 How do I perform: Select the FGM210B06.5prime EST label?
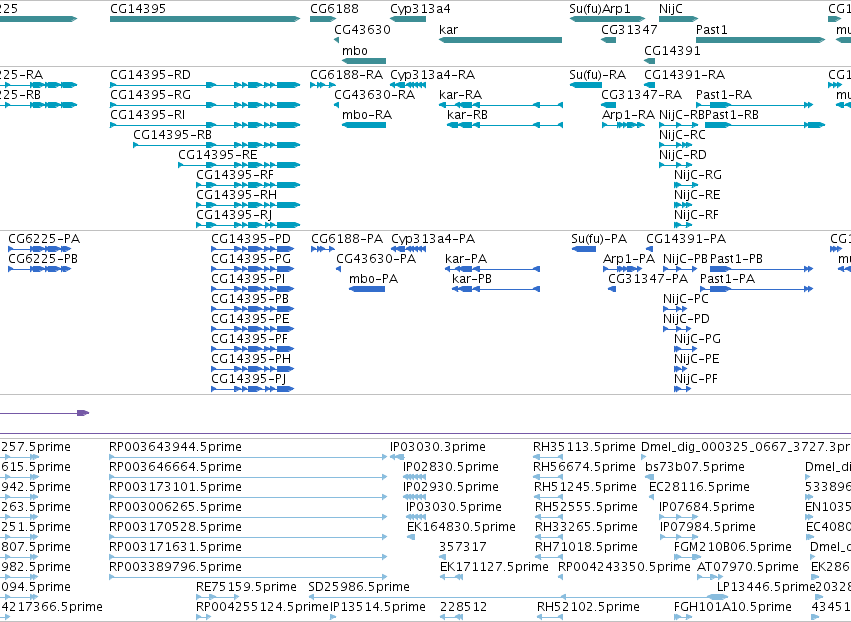click(x=733, y=547)
